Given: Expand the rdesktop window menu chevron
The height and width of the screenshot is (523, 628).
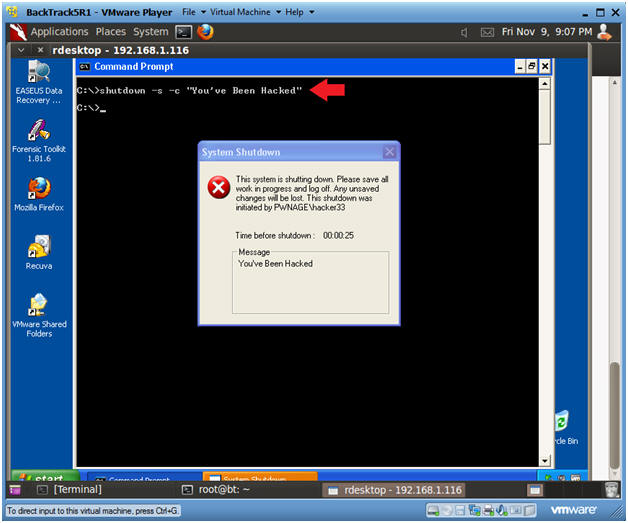Looking at the screenshot, I should click(x=21, y=50).
